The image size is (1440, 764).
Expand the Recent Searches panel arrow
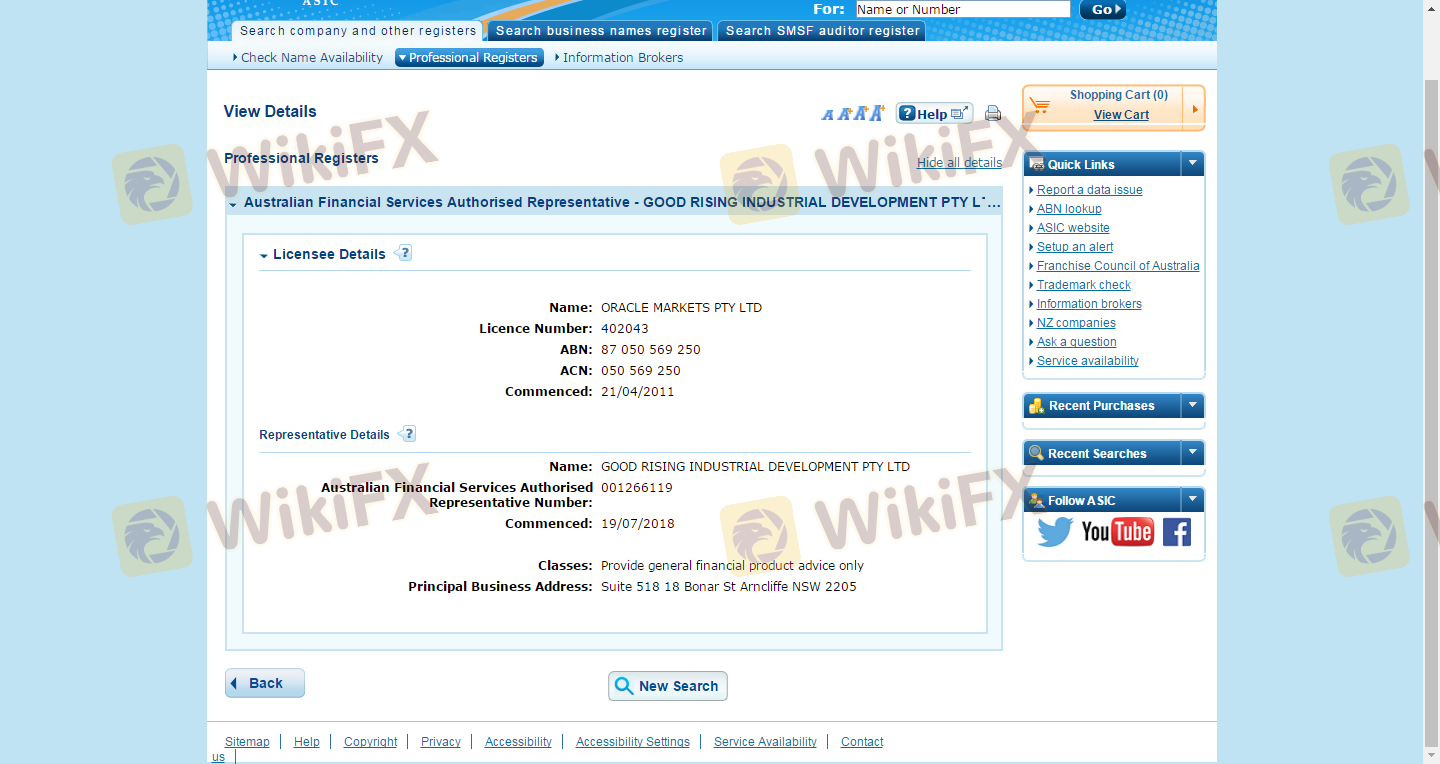pyautogui.click(x=1192, y=454)
